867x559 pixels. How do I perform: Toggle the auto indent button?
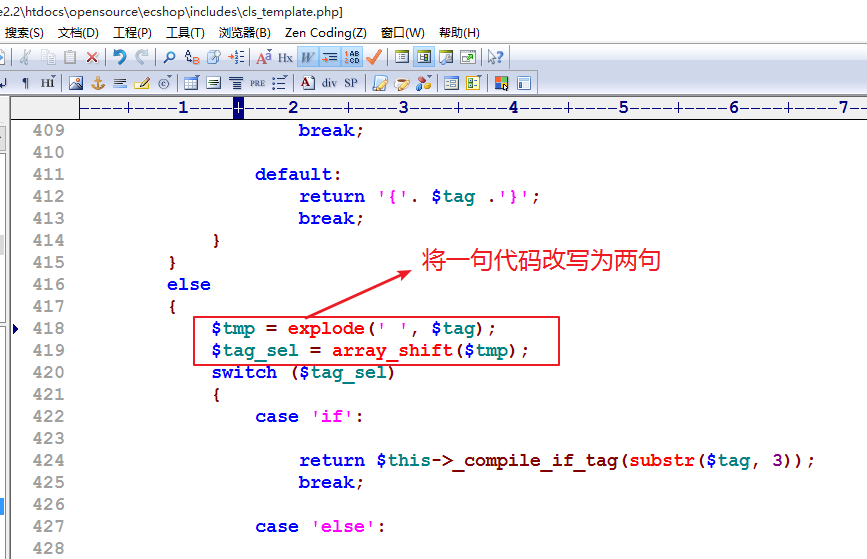point(330,57)
